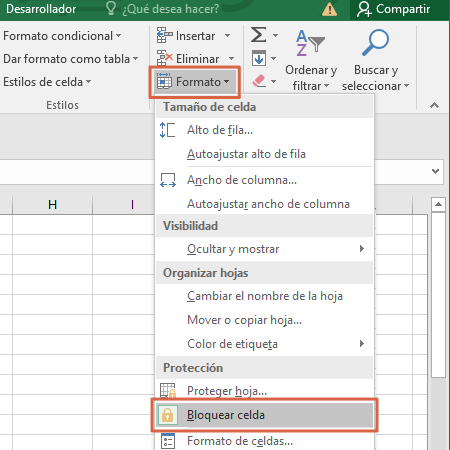Screen dimensions: 450x450
Task: Expand the Insertar dropdown arrow
Action: 227,35
